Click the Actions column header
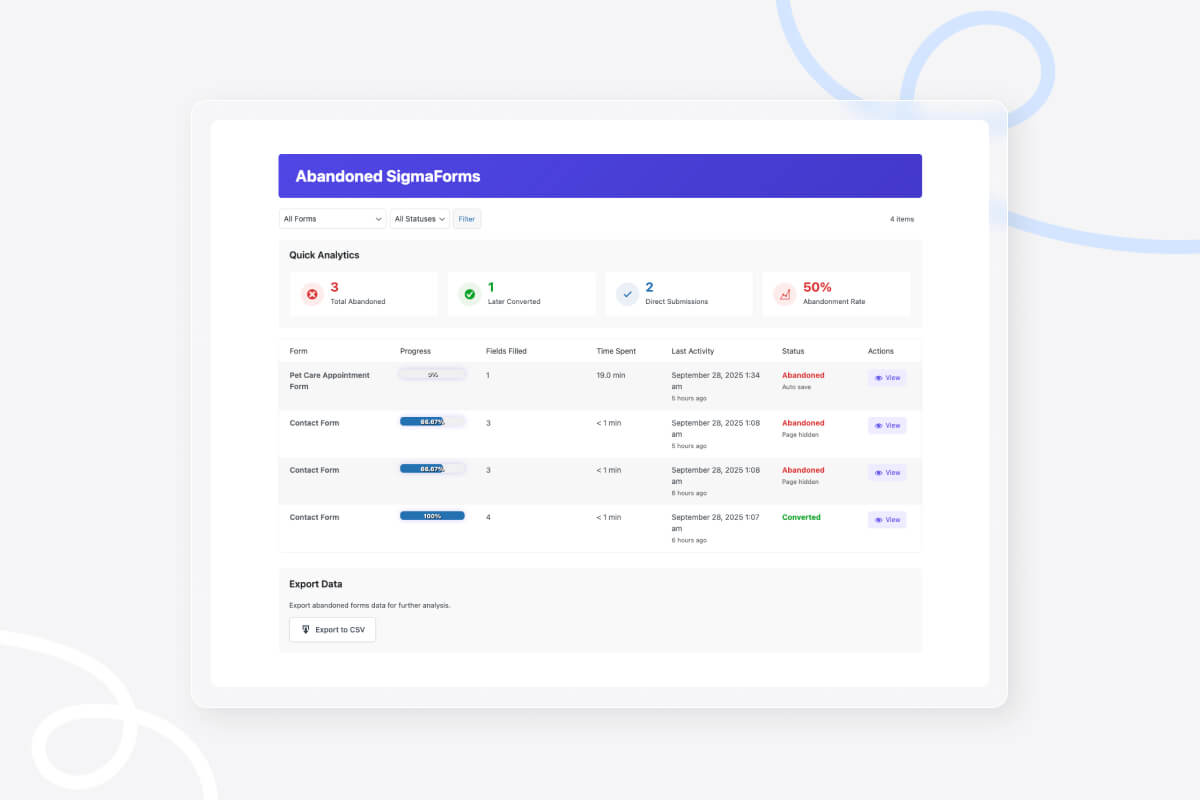 point(881,351)
